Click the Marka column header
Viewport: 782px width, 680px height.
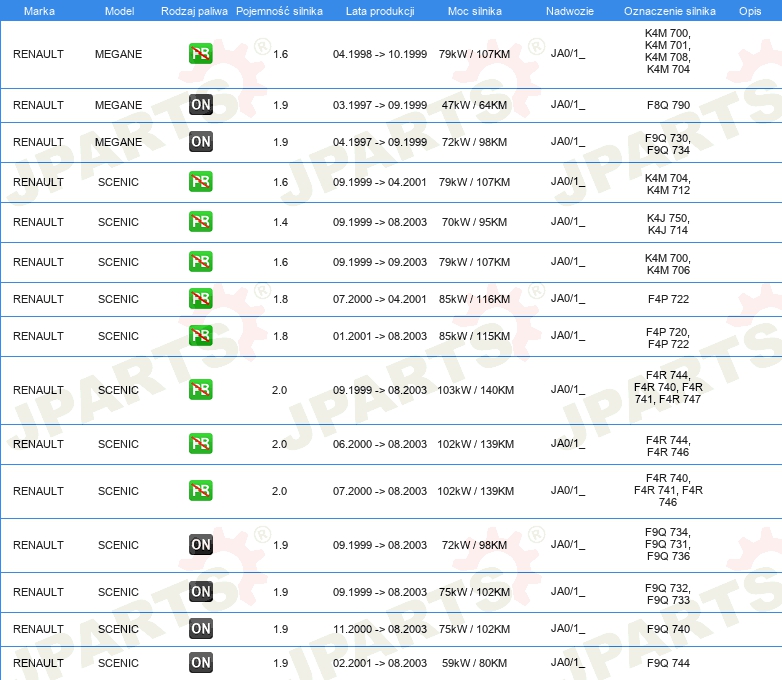pyautogui.click(x=39, y=10)
